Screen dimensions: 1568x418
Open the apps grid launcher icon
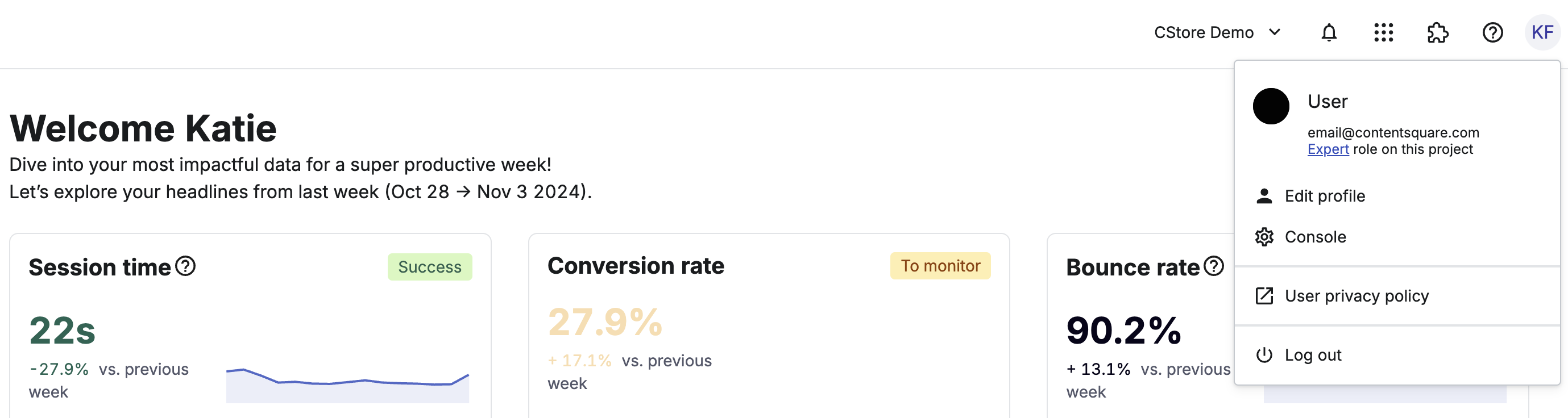(1384, 32)
